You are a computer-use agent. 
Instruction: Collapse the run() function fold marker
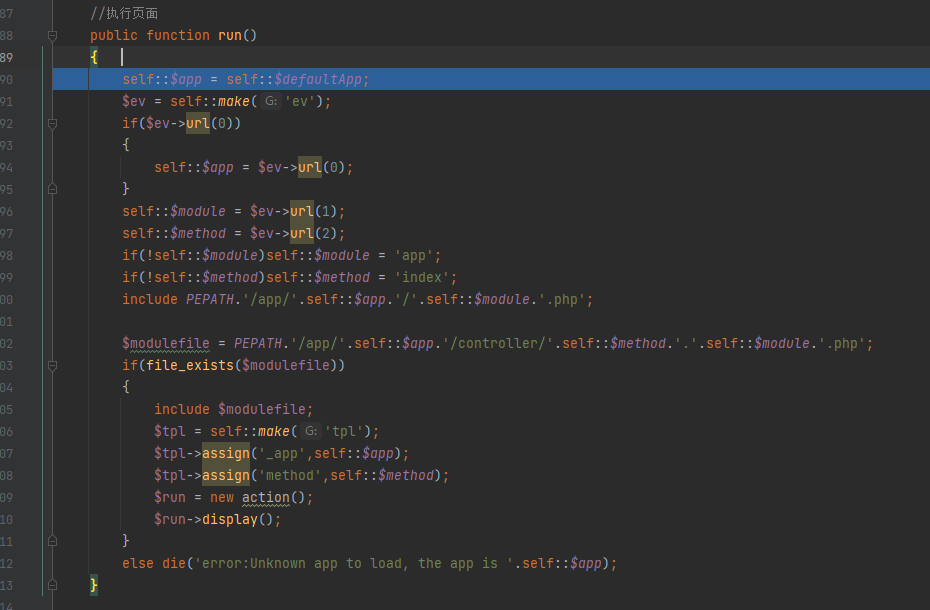click(52, 36)
